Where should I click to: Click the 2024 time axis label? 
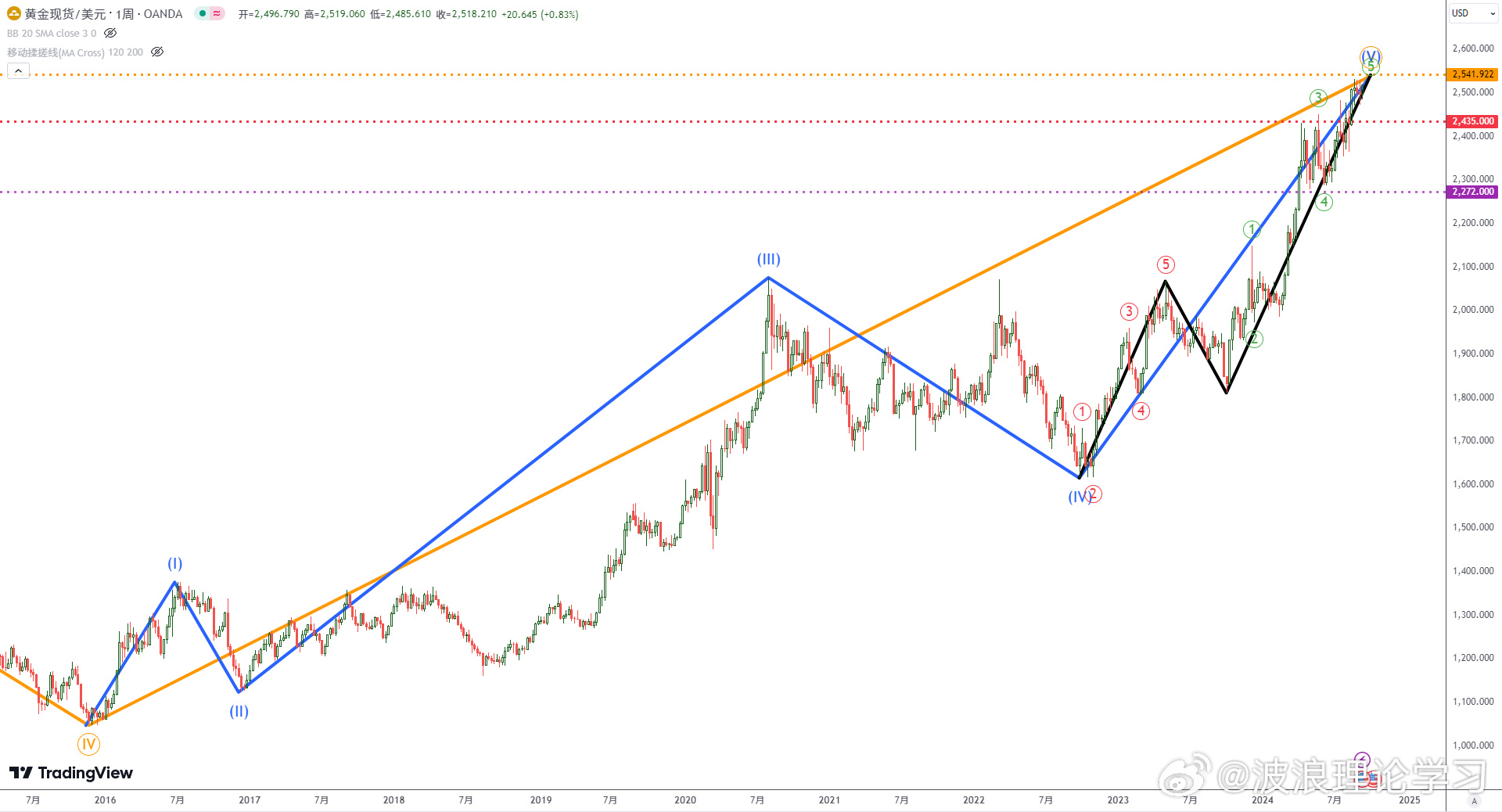click(1263, 799)
